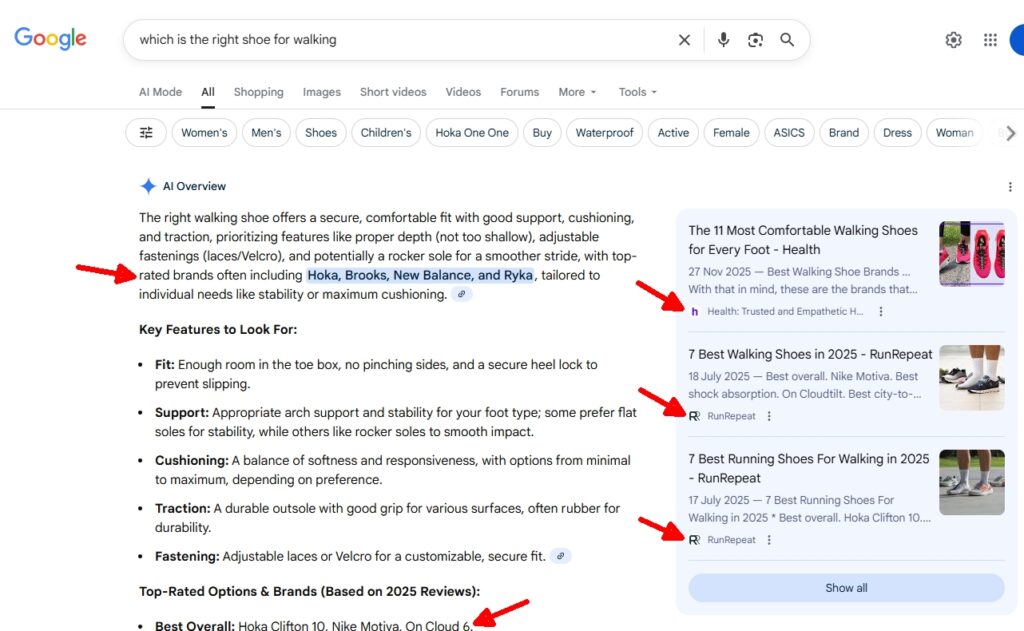Open the 7 Best Walking Shoes article
Image resolution: width=1024 pixels, height=631 pixels.
810,354
